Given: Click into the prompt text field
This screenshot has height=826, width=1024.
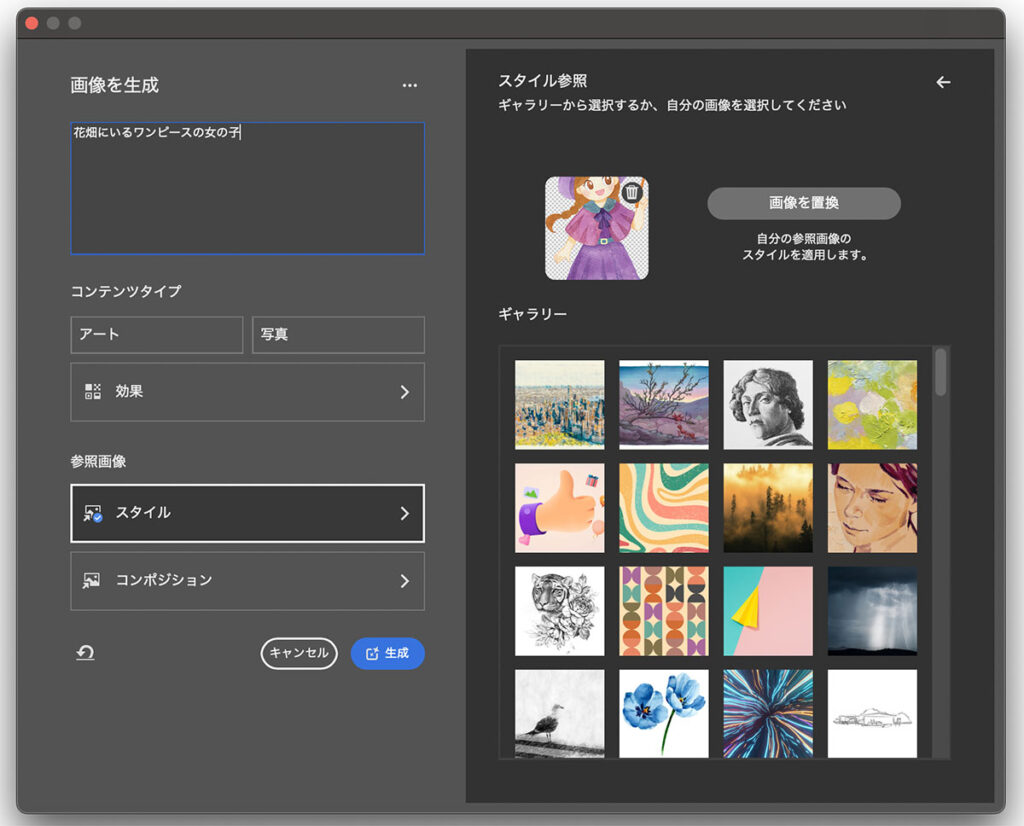Looking at the screenshot, I should [x=247, y=190].
